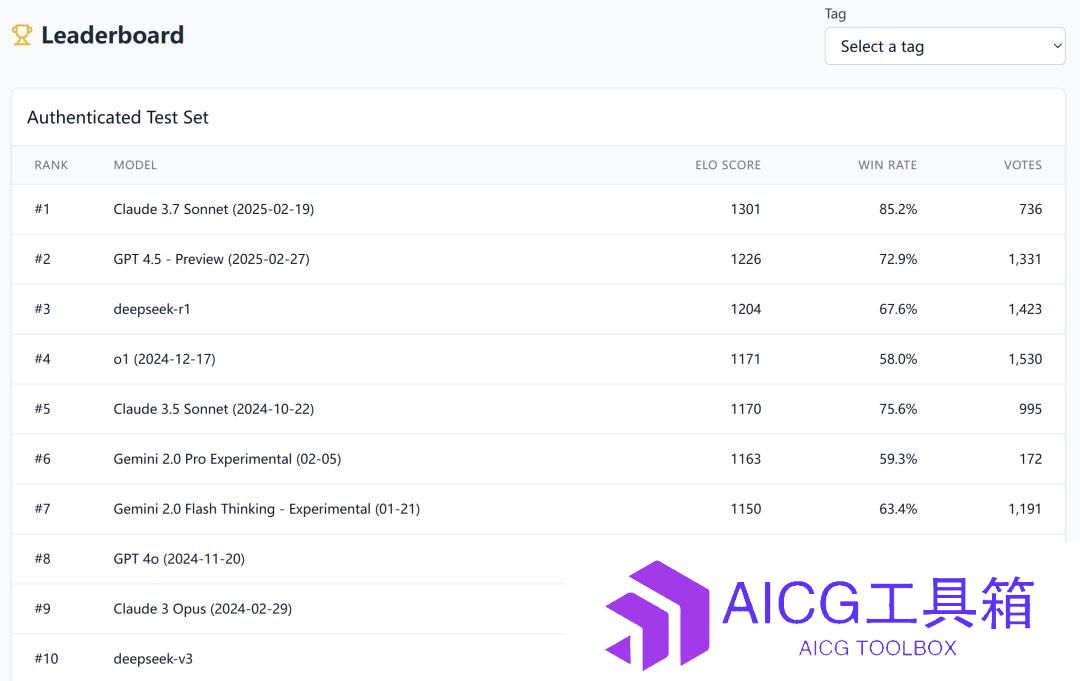Open the 'Select a tag' dropdown
The width and height of the screenshot is (1080, 681).
coord(945,46)
